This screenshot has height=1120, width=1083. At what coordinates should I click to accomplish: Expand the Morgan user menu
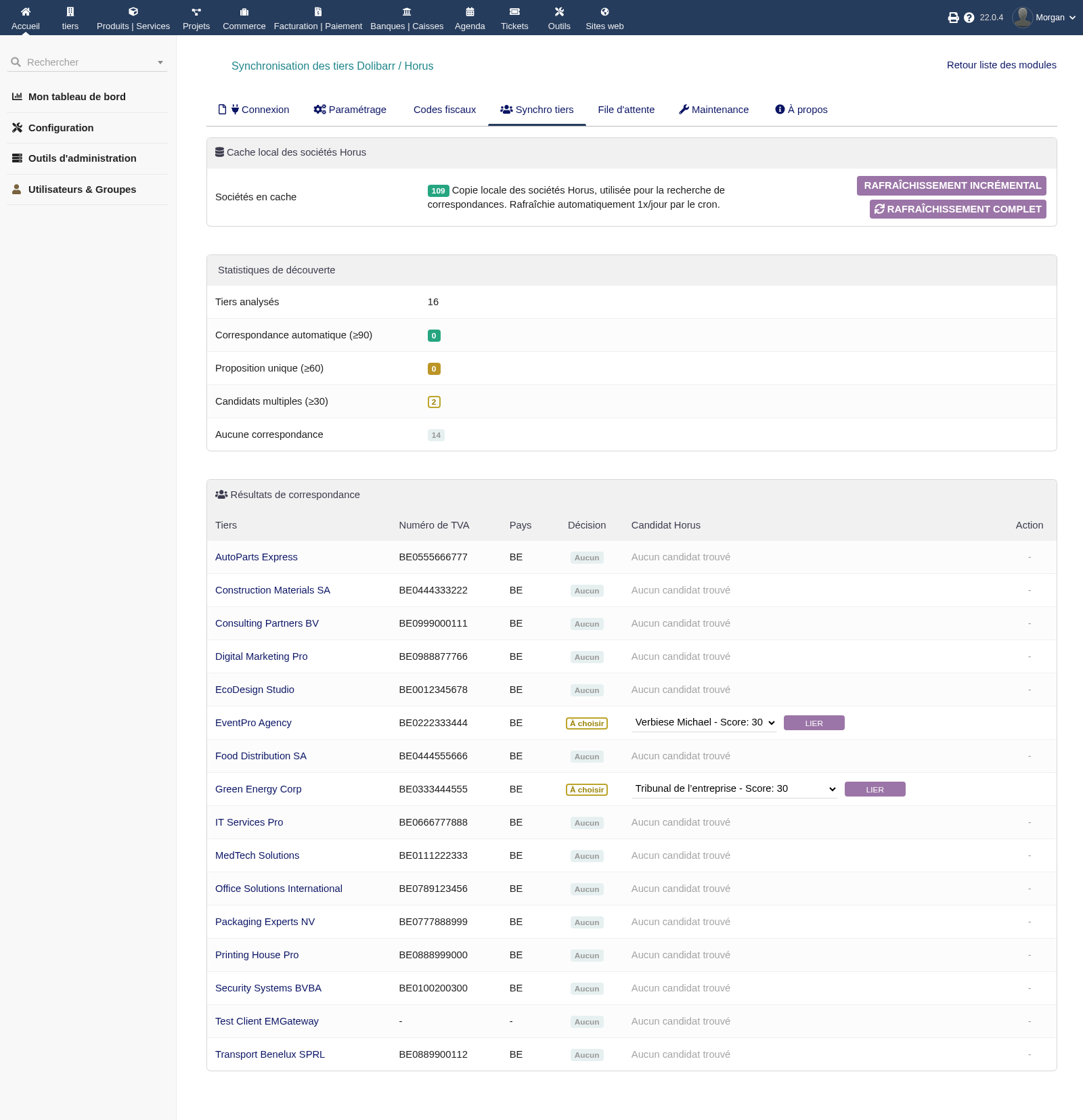[x=1044, y=18]
